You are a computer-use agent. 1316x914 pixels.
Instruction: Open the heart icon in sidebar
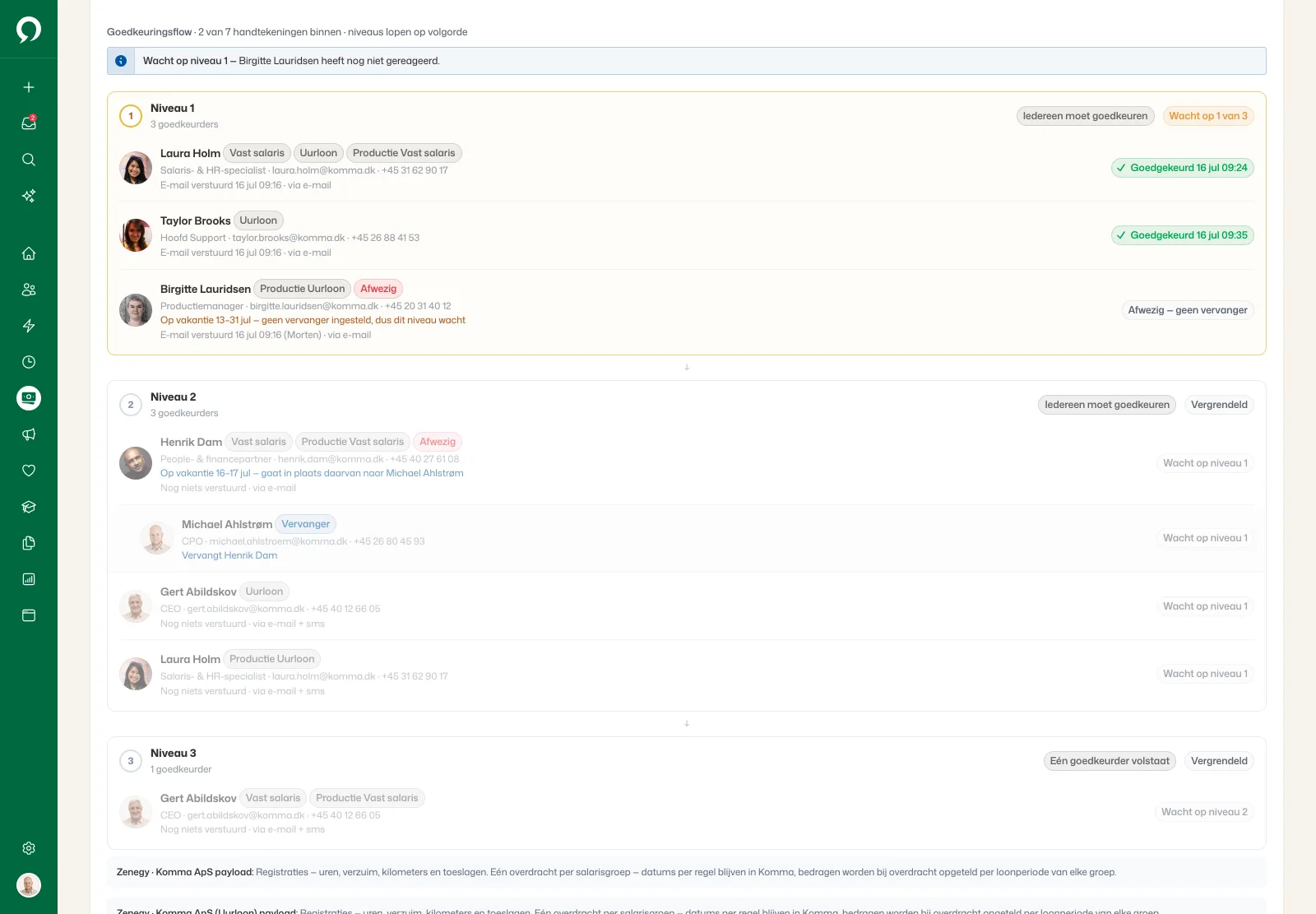click(29, 471)
